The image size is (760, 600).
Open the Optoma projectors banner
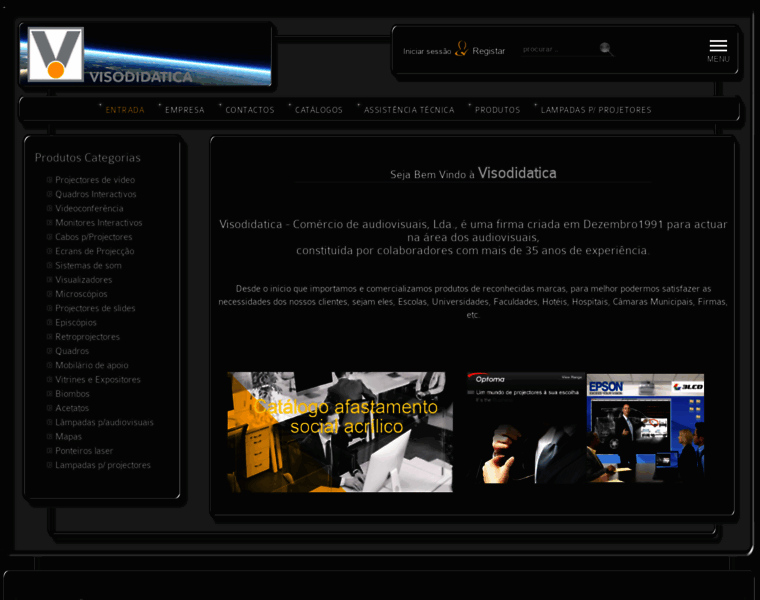[526, 427]
